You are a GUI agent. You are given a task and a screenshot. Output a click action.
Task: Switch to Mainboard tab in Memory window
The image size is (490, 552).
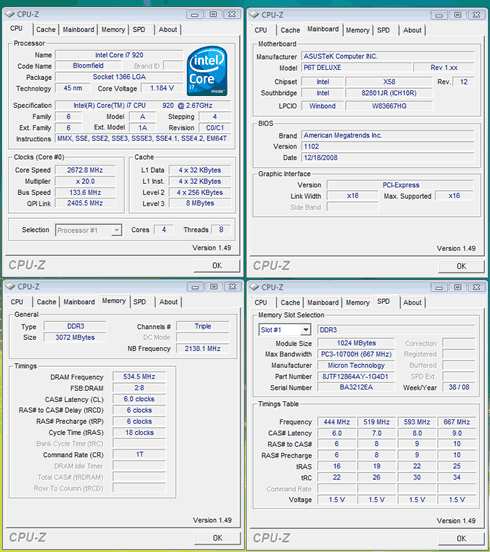[79, 302]
